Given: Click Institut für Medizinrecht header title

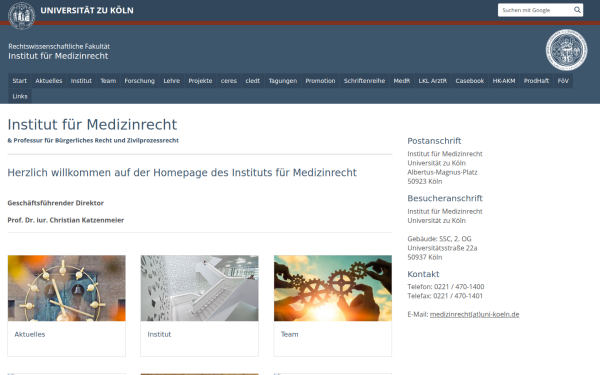Looking at the screenshot, I should tap(58, 56).
